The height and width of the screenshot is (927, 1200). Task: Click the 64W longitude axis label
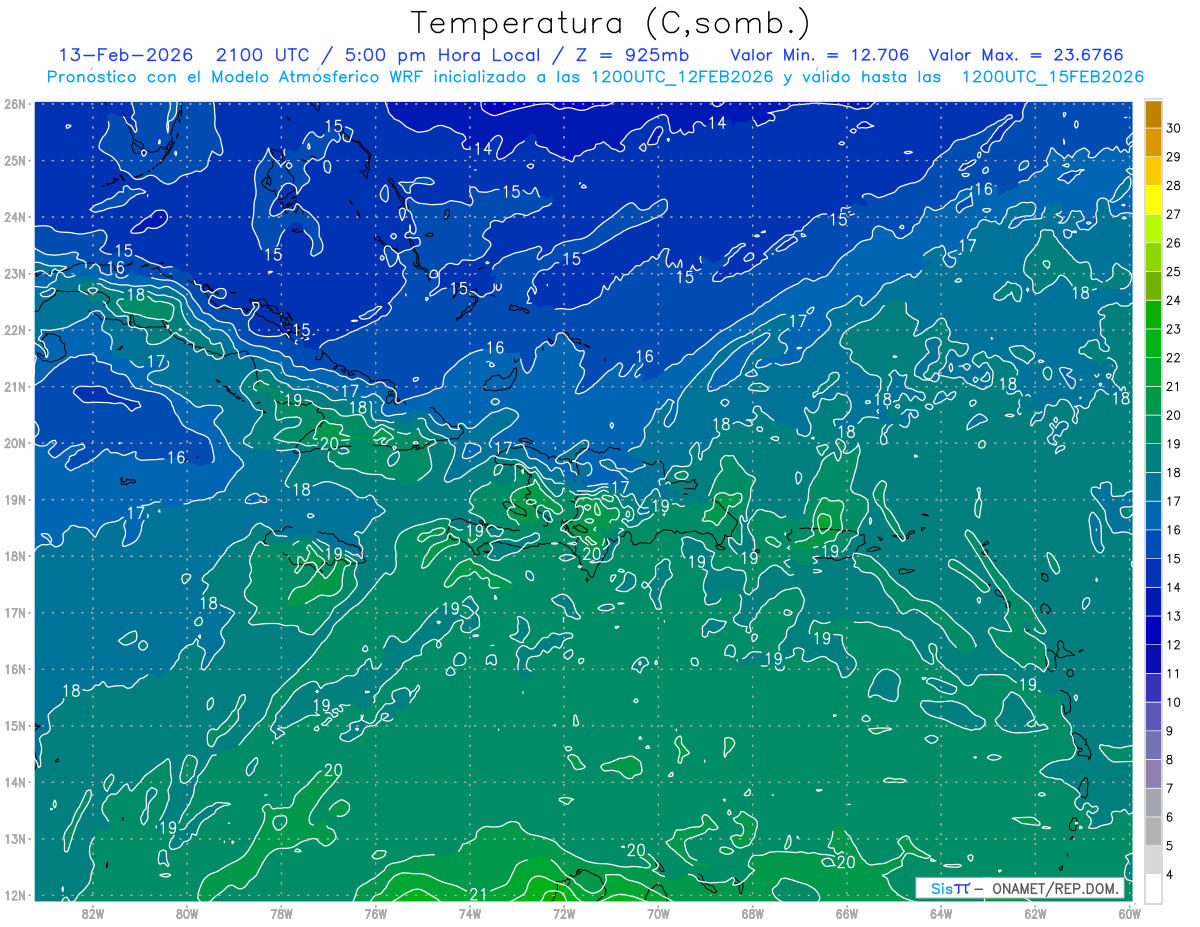941,913
